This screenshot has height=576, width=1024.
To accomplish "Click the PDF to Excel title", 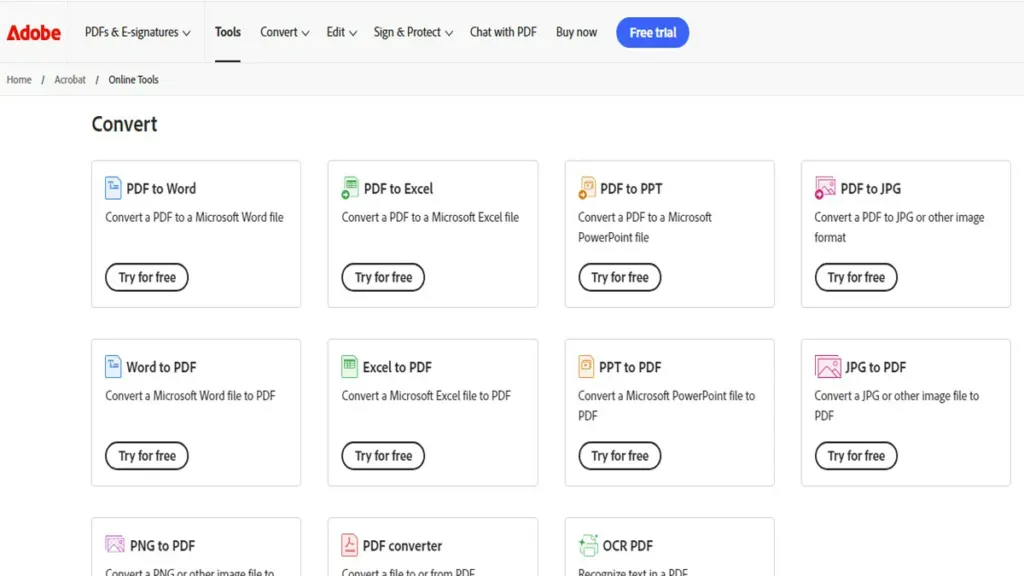I will 398,189.
